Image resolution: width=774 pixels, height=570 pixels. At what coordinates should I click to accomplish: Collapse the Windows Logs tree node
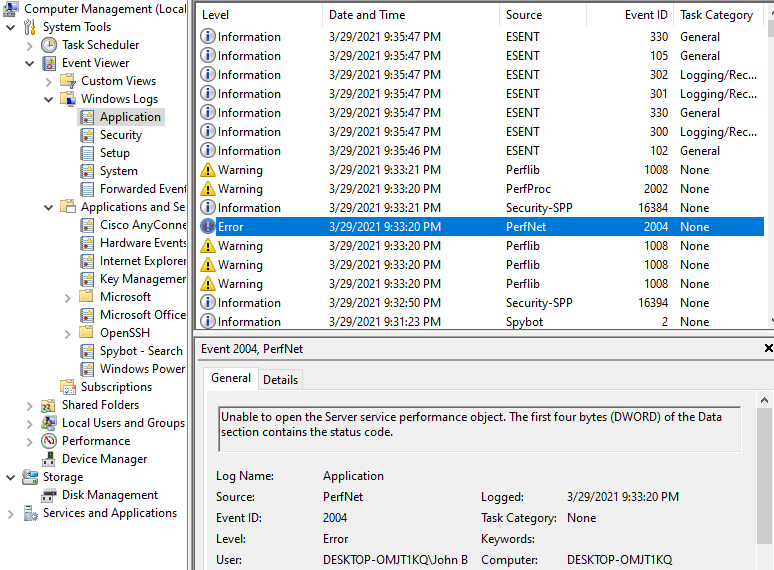(48, 99)
